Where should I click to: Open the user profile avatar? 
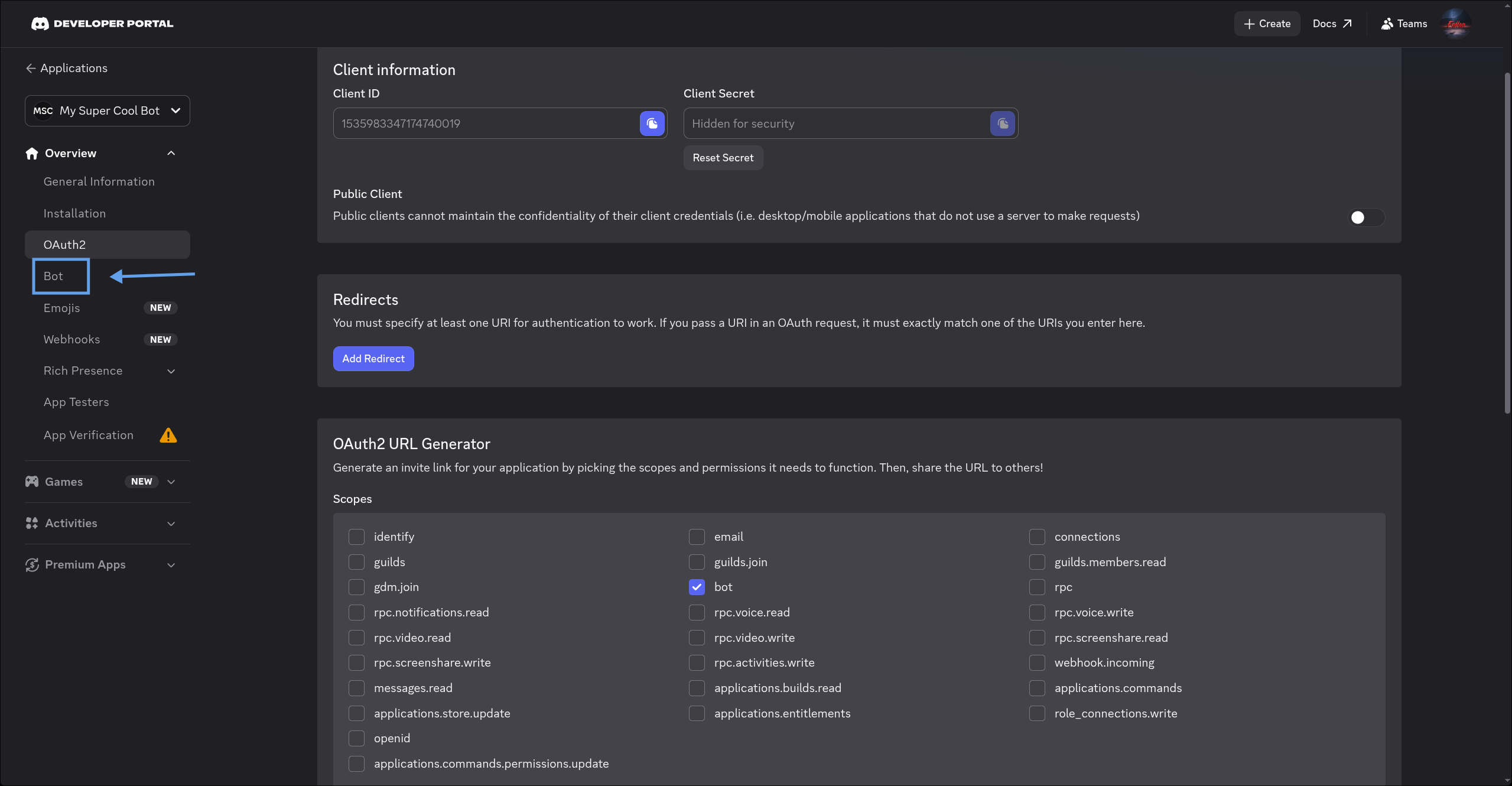[1456, 24]
